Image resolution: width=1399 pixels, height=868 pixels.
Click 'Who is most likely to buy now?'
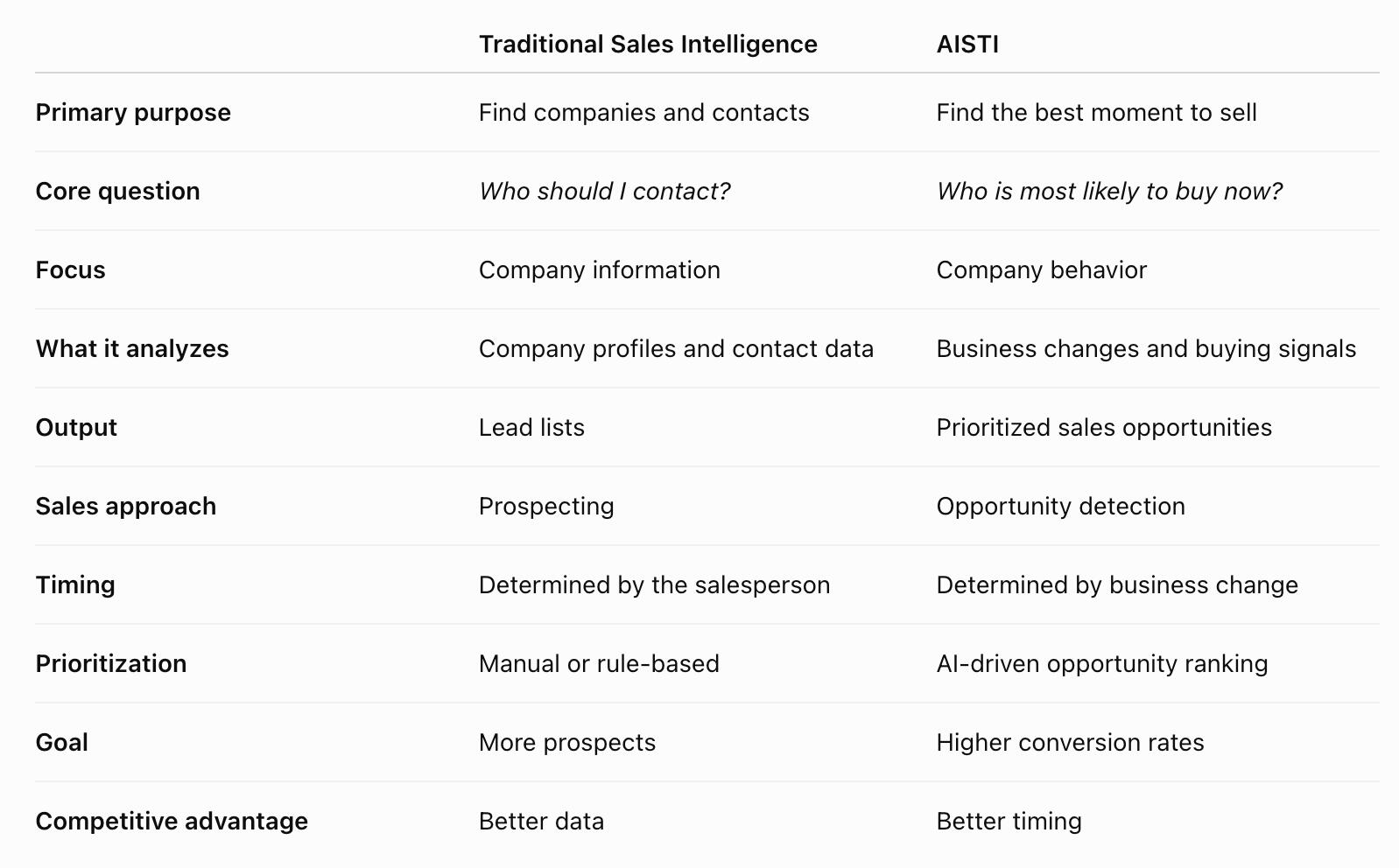point(1109,192)
